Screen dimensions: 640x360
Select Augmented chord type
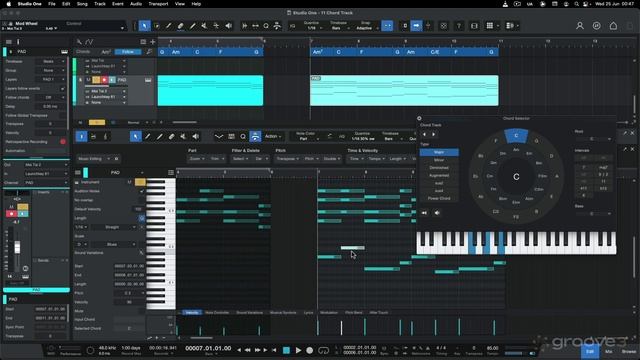click(x=439, y=175)
